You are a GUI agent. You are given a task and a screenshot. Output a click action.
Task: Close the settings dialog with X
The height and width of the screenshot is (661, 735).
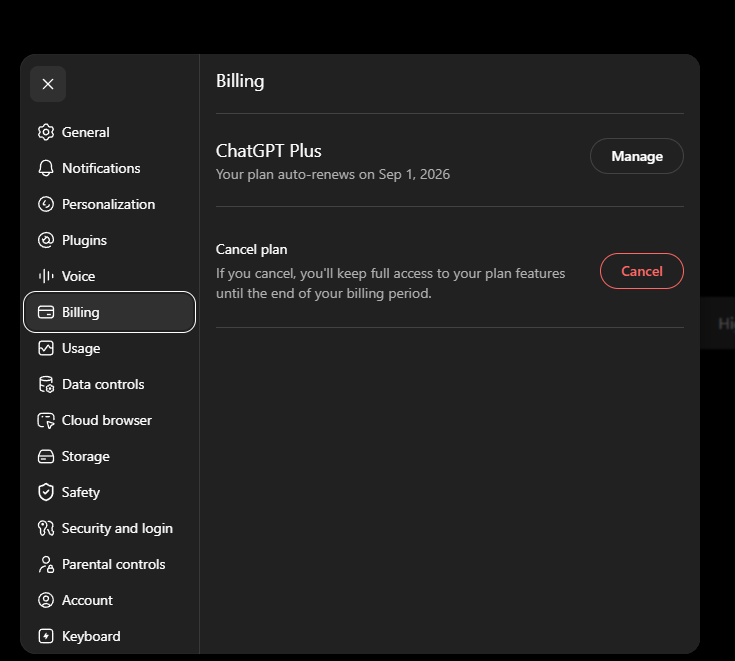click(48, 84)
